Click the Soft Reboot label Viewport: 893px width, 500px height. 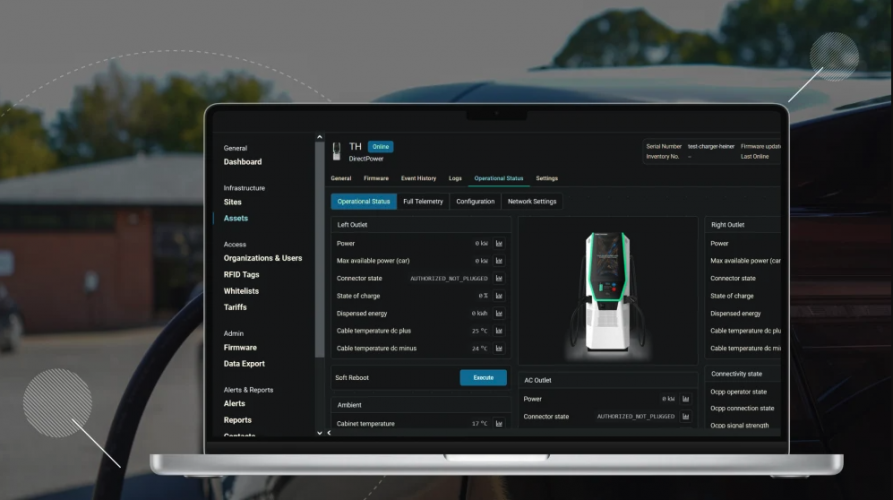tap(352, 378)
